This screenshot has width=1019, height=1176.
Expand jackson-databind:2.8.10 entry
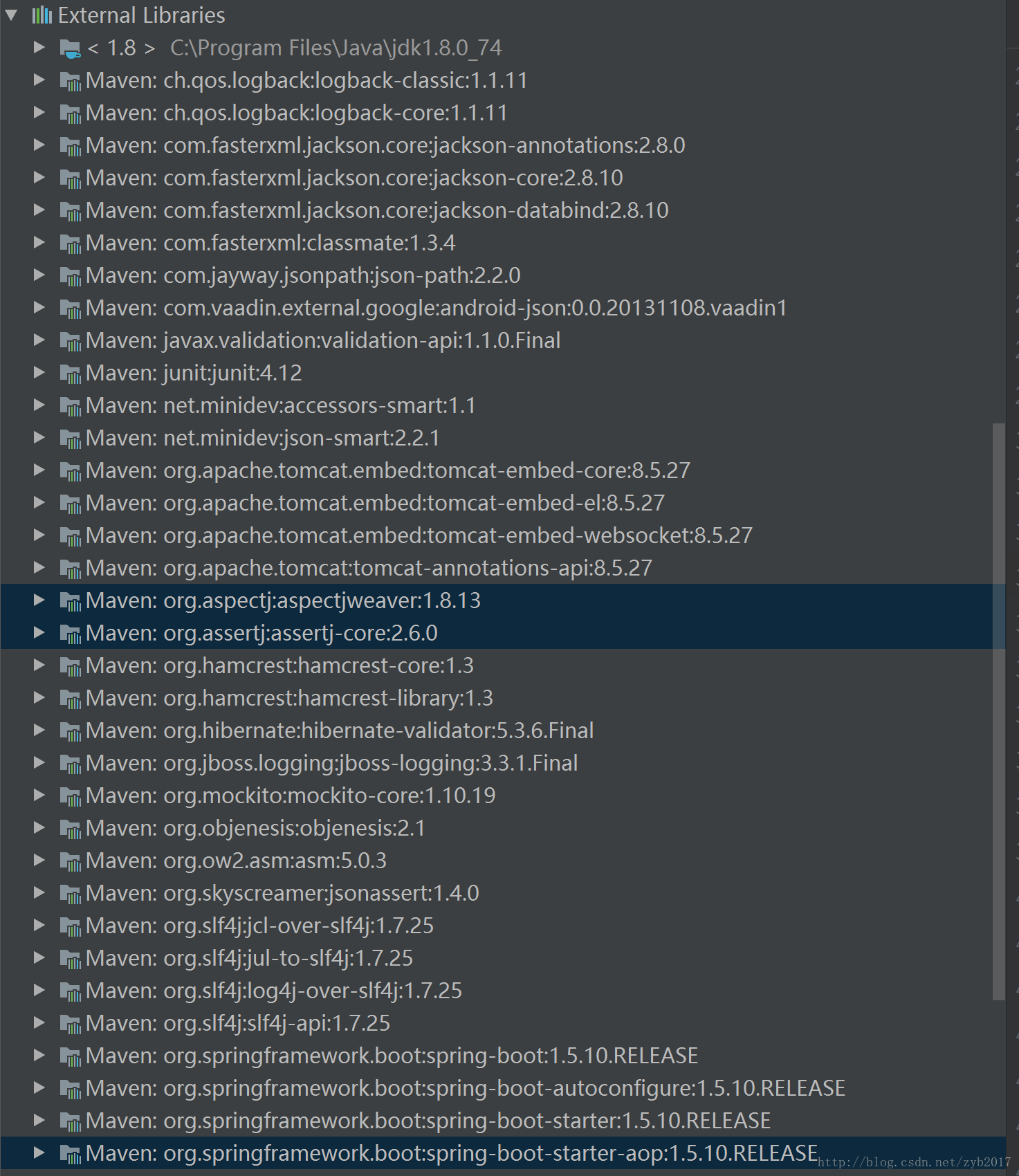tap(39, 210)
